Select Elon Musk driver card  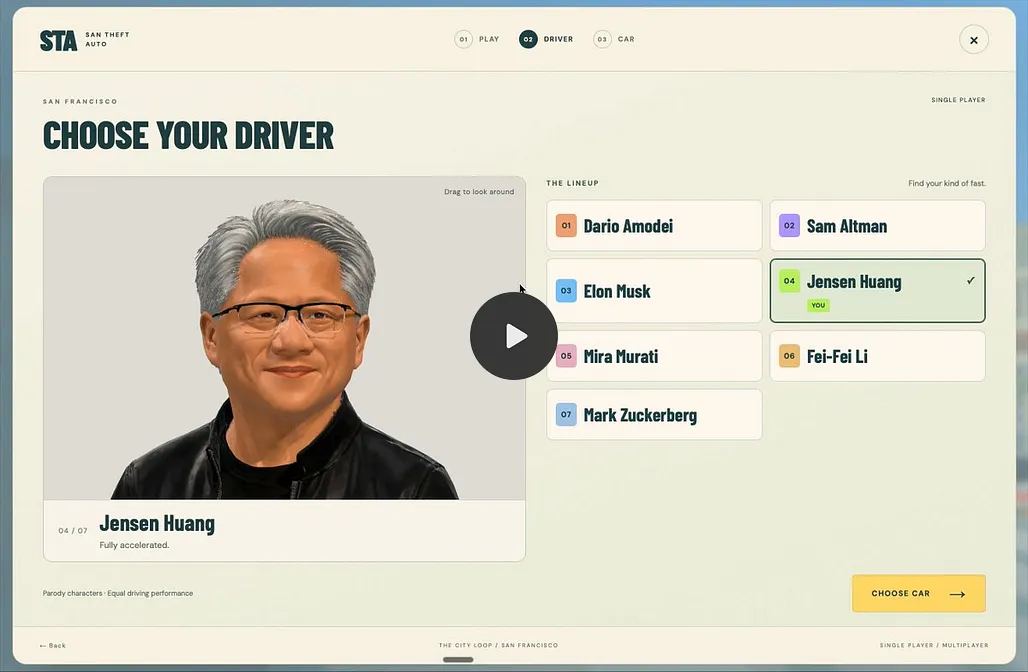[x=654, y=290]
